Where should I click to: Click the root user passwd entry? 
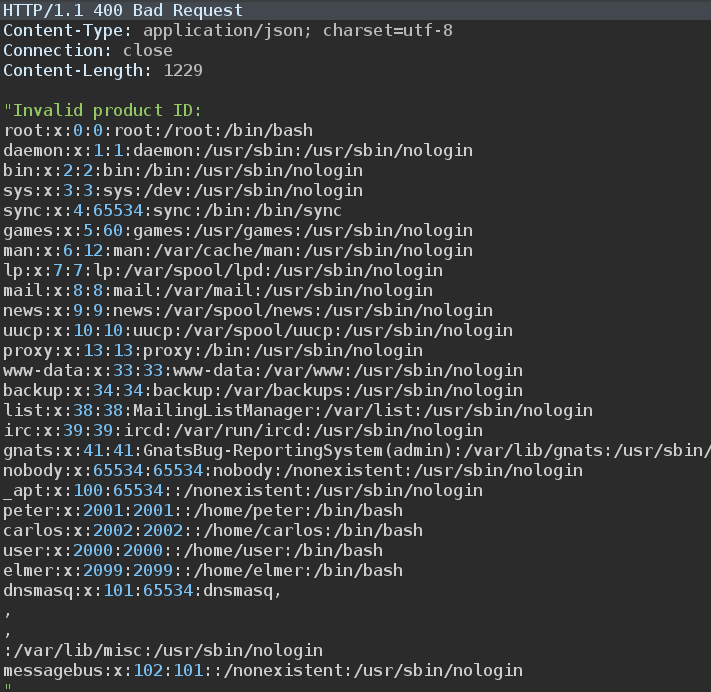tap(158, 131)
